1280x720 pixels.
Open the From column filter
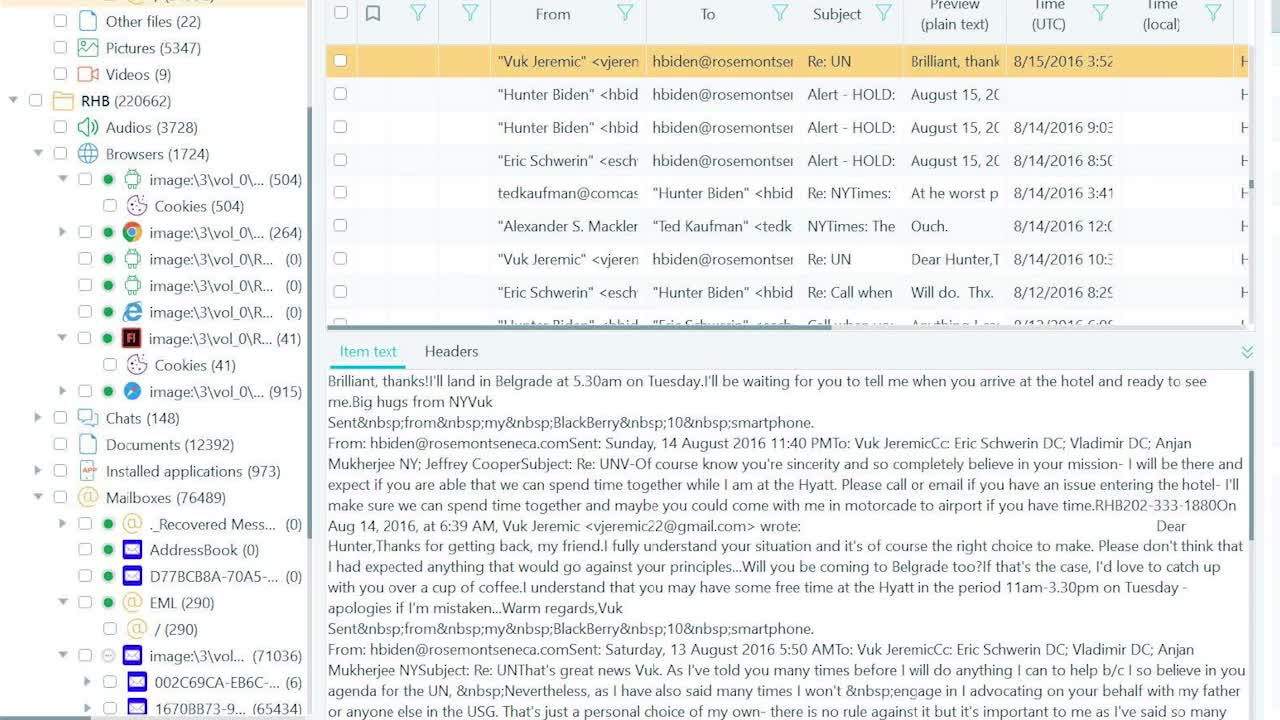pos(625,13)
